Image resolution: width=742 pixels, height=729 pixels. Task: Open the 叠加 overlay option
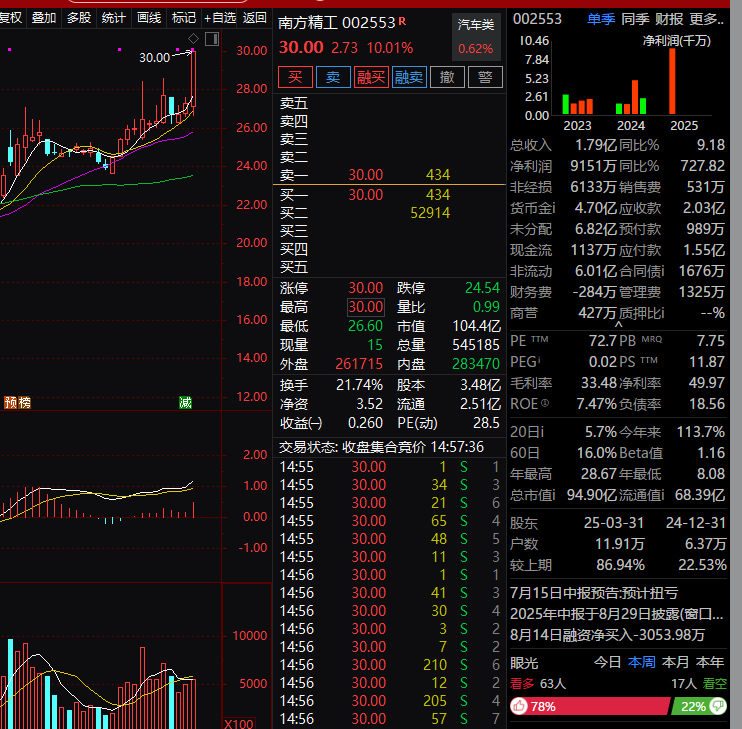pos(44,18)
